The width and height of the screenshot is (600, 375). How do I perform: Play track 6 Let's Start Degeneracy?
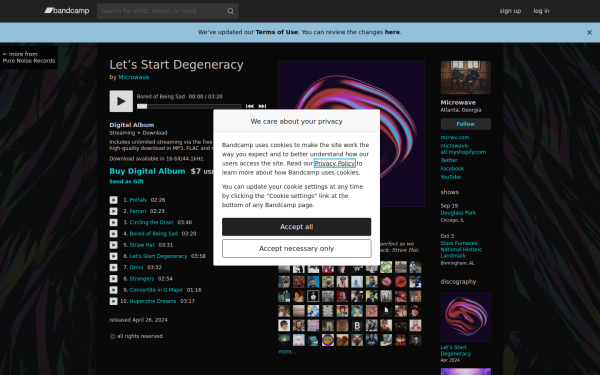(113, 256)
